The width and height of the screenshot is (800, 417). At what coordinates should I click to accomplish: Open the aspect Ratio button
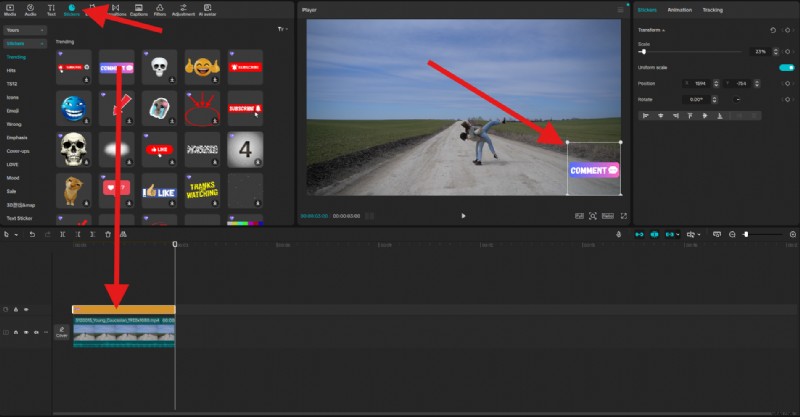click(x=608, y=216)
